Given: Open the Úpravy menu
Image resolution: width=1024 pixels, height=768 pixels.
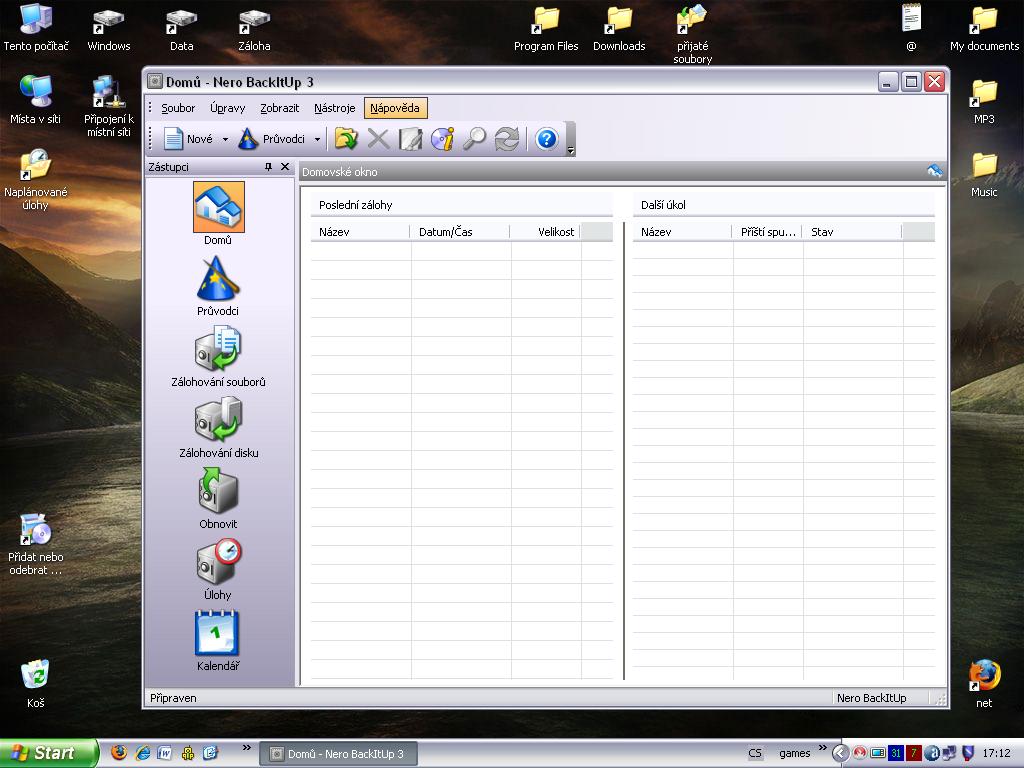Looking at the screenshot, I should [x=227, y=108].
